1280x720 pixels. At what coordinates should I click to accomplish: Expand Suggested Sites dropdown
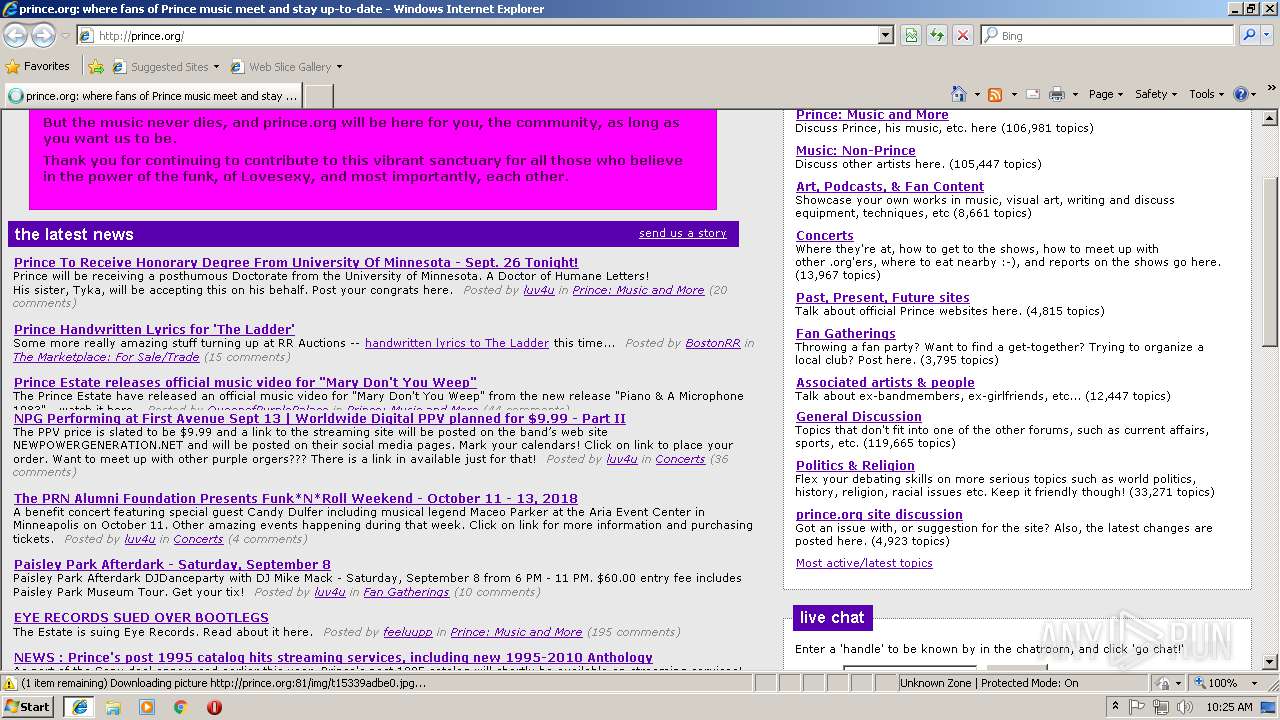[x=217, y=67]
